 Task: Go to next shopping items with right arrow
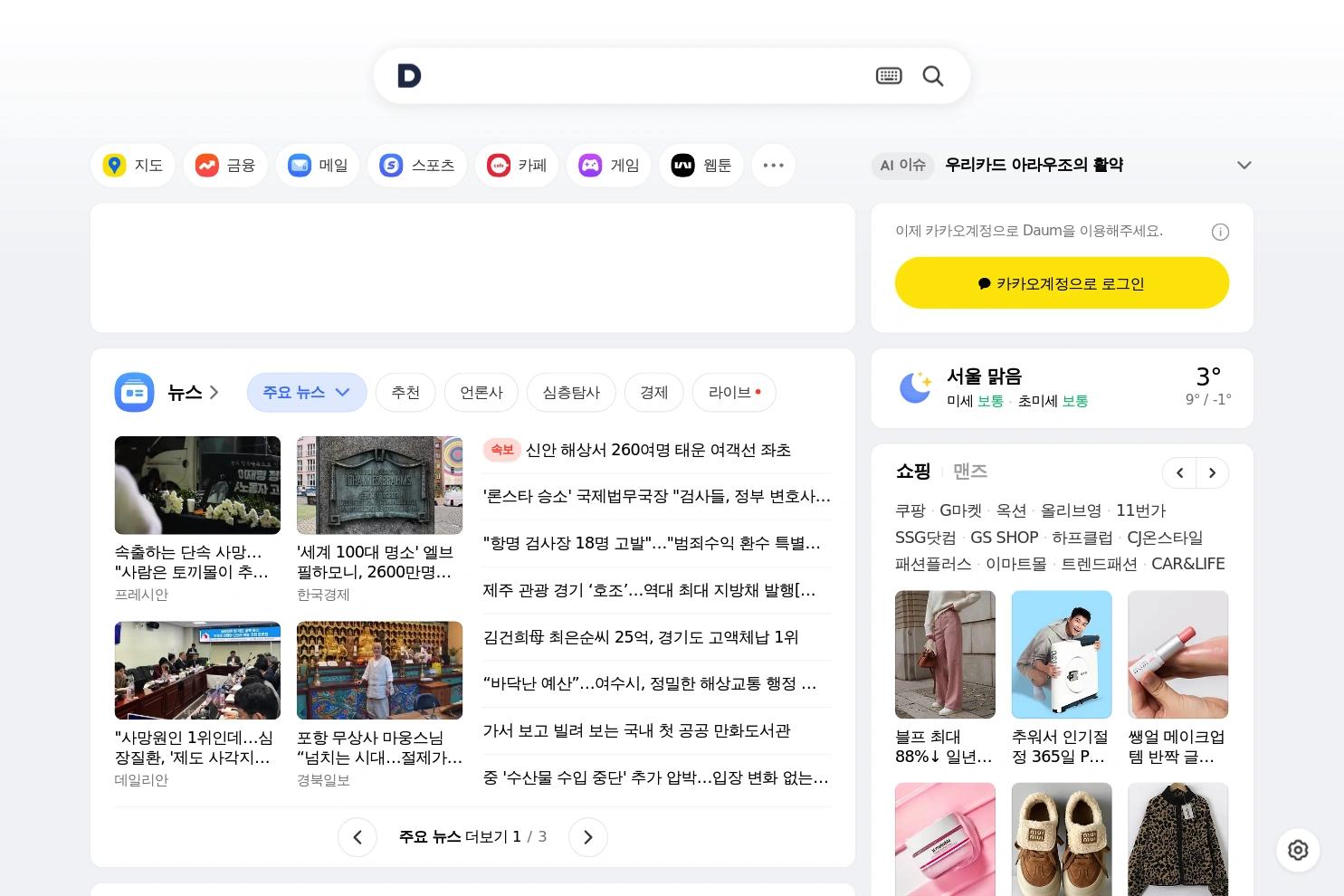coord(1213,472)
